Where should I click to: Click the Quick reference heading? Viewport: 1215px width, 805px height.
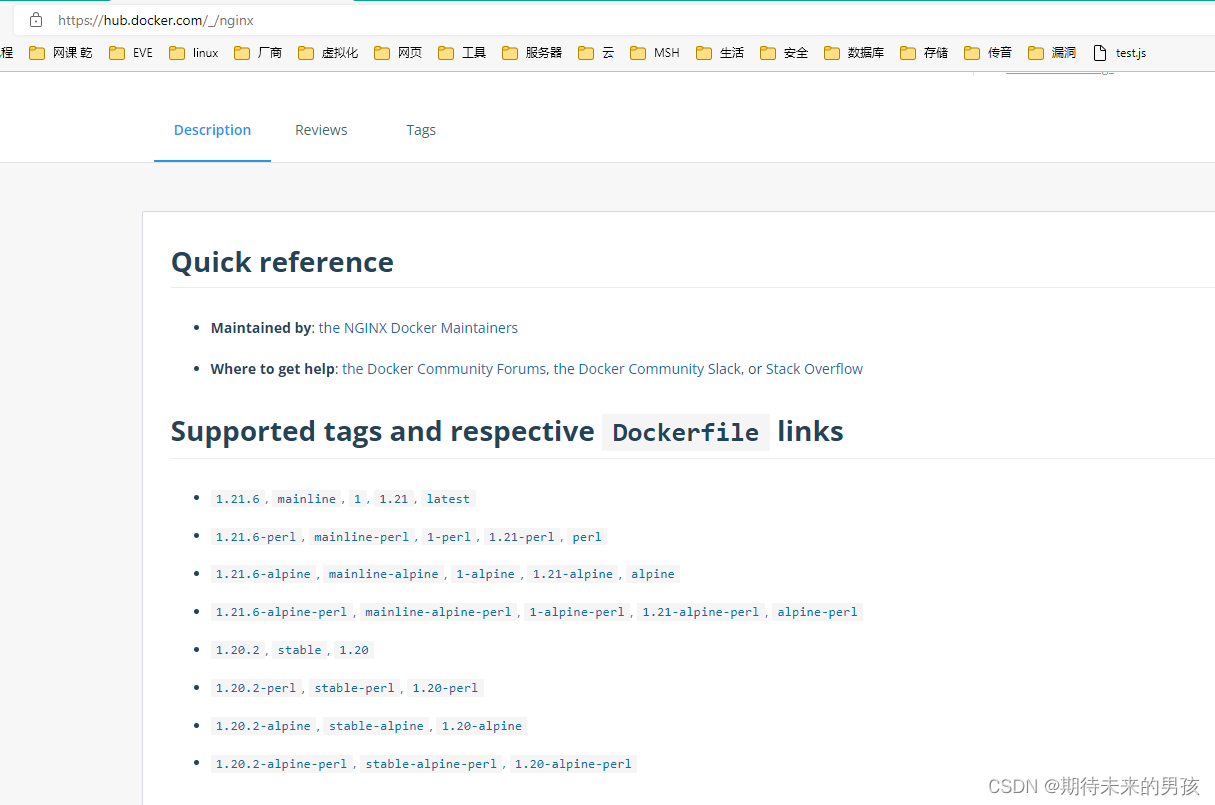[282, 262]
